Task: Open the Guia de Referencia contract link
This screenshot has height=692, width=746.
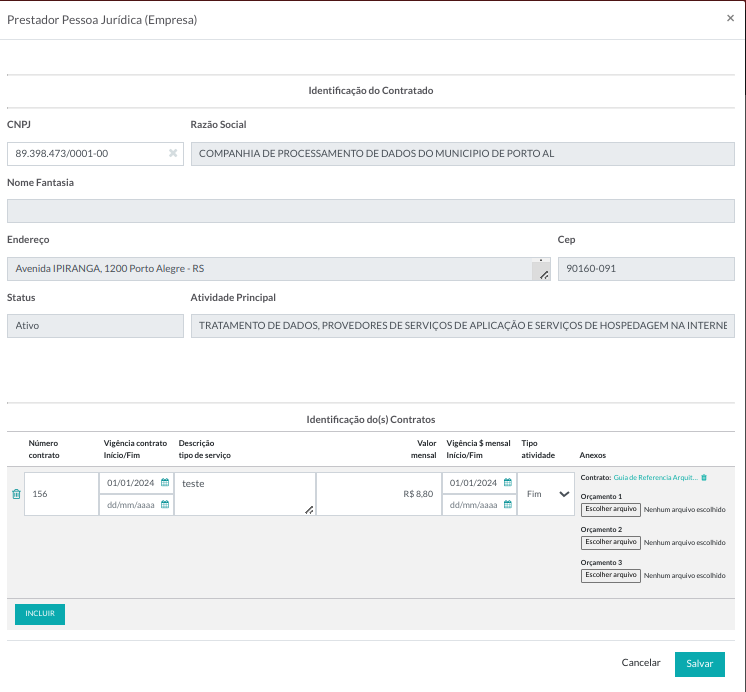Action: click(x=655, y=478)
